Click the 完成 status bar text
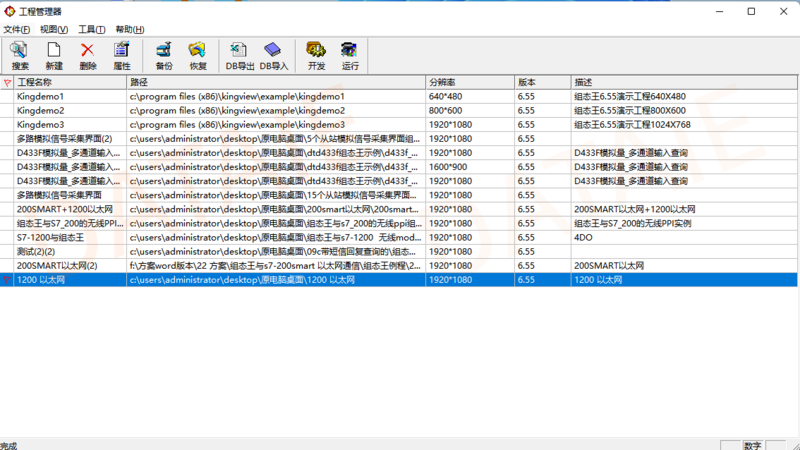The image size is (800, 450). pos(9,445)
